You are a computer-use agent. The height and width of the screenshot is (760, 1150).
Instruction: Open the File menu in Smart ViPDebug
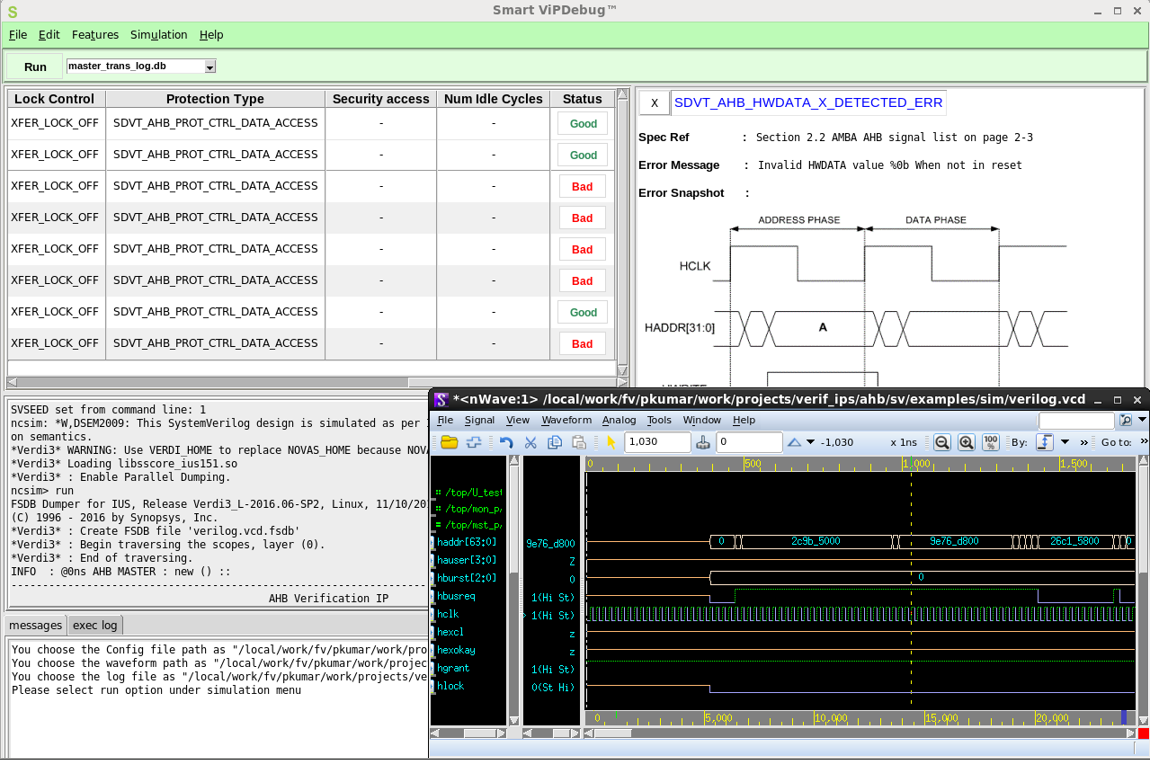tap(18, 34)
